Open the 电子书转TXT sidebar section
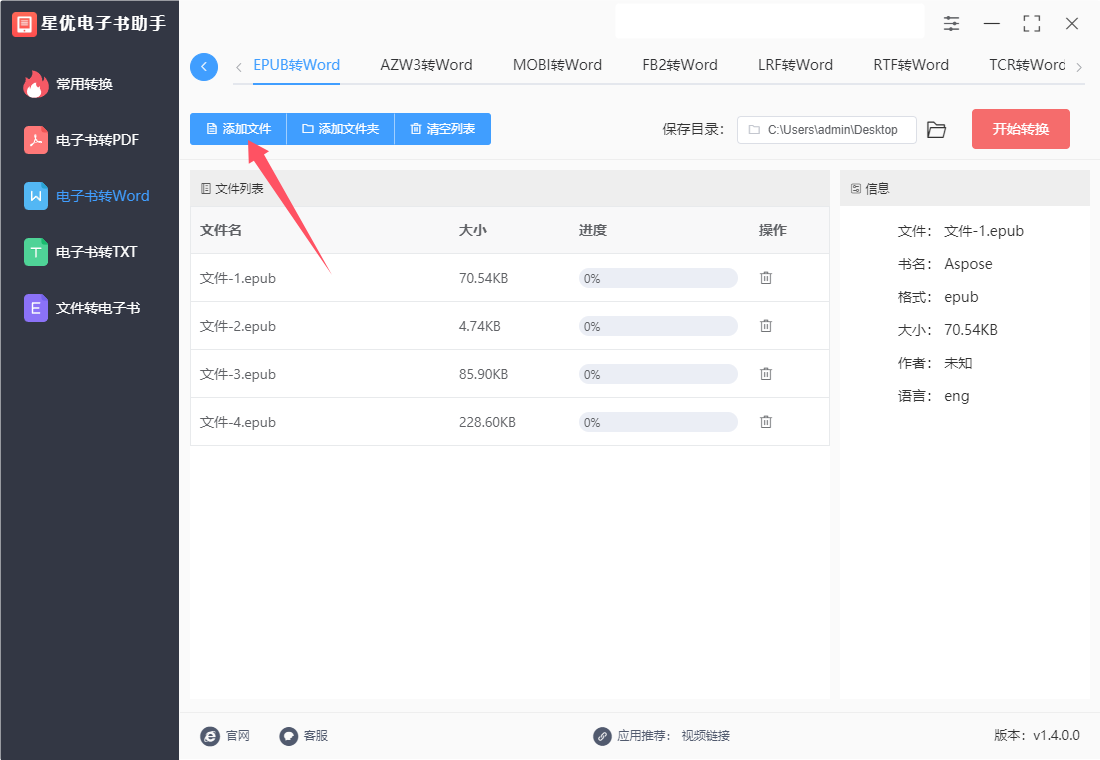The height and width of the screenshot is (760, 1100). 97,252
